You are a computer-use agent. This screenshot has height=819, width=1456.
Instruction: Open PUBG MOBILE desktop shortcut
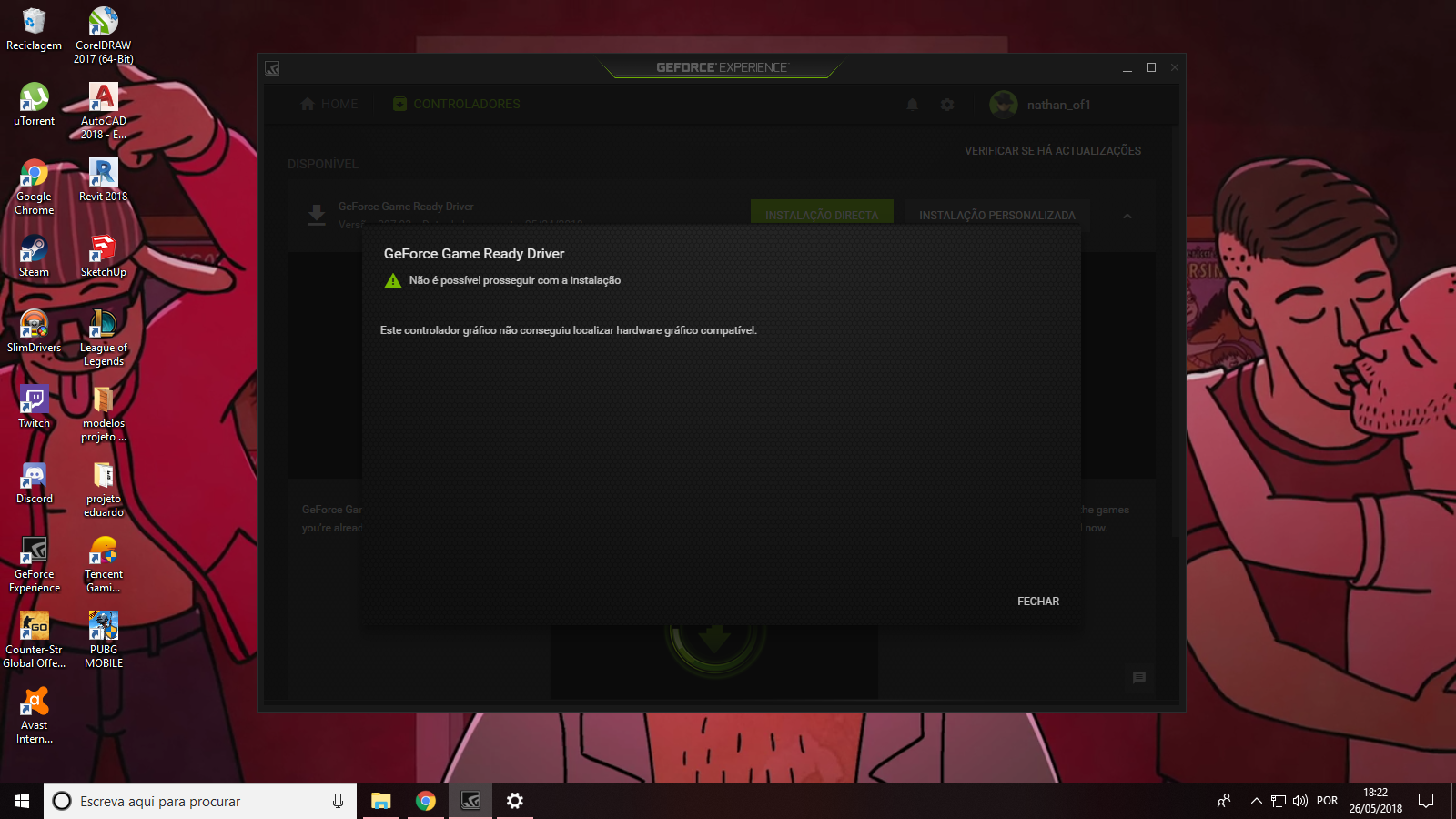pos(104,639)
